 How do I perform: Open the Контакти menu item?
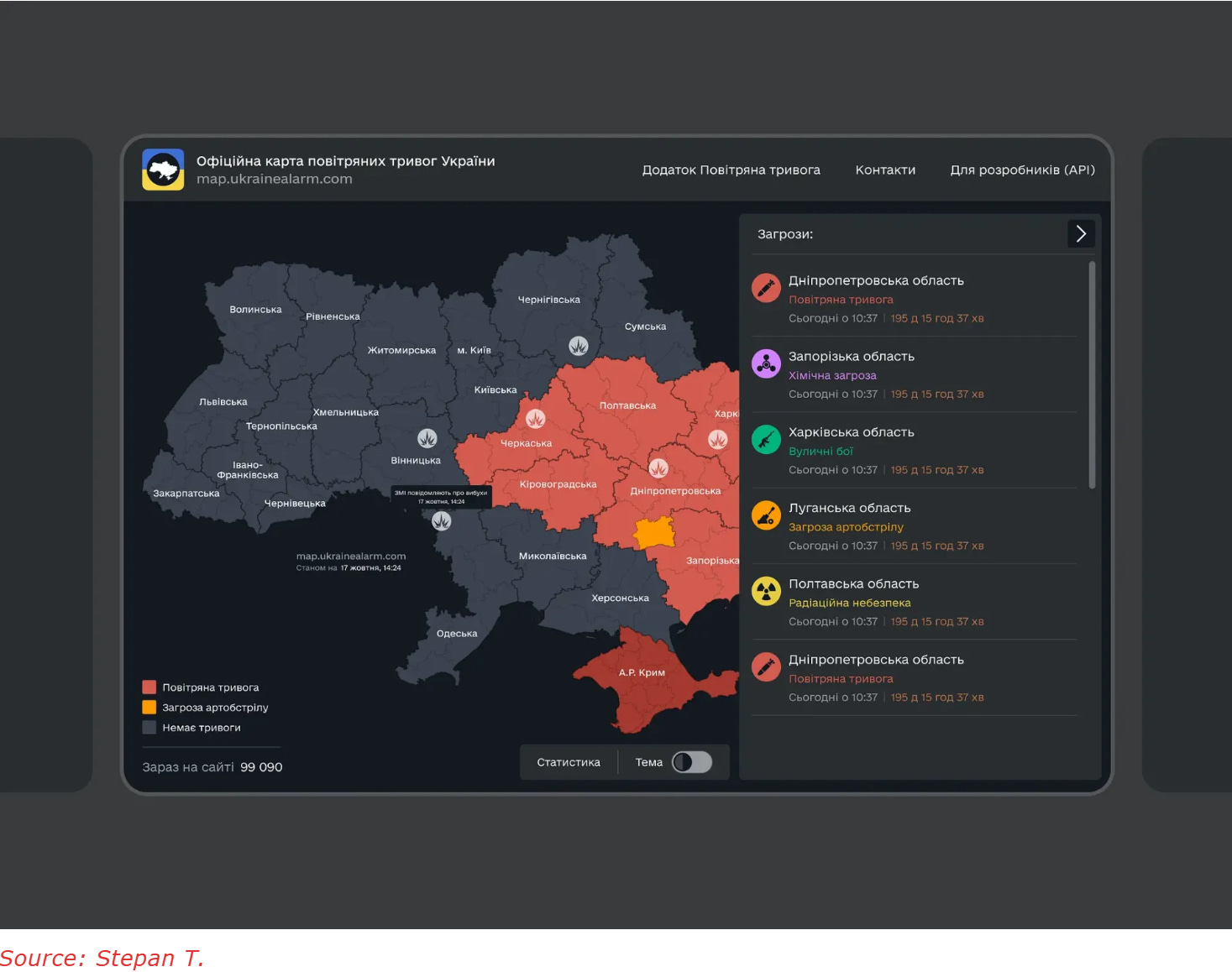tap(885, 170)
